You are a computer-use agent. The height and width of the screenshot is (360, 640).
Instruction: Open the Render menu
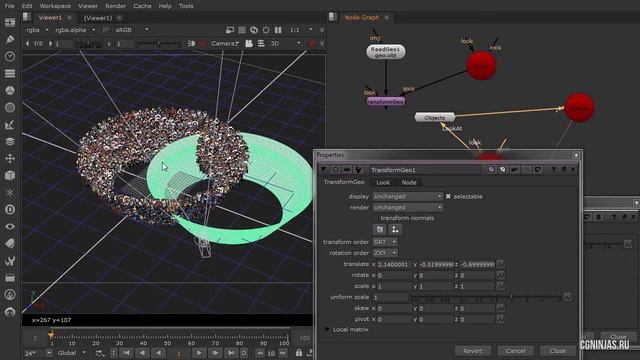116,6
